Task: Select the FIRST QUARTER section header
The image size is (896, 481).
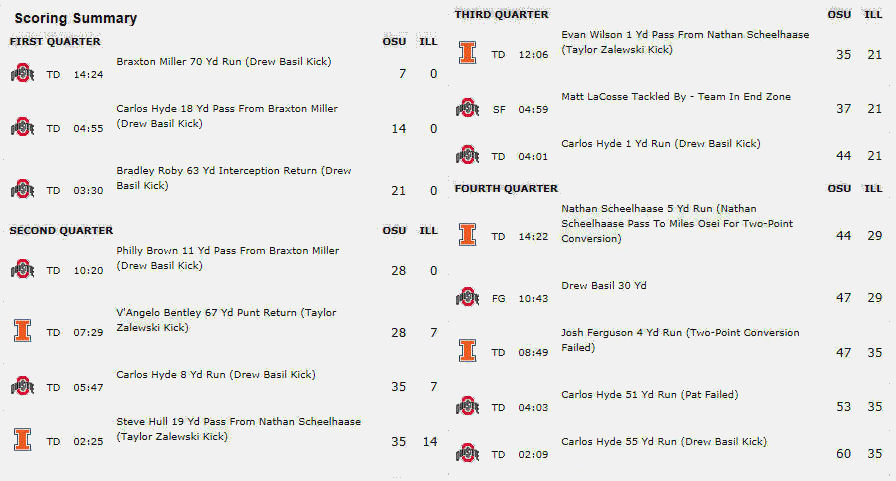Action: pyautogui.click(x=55, y=42)
